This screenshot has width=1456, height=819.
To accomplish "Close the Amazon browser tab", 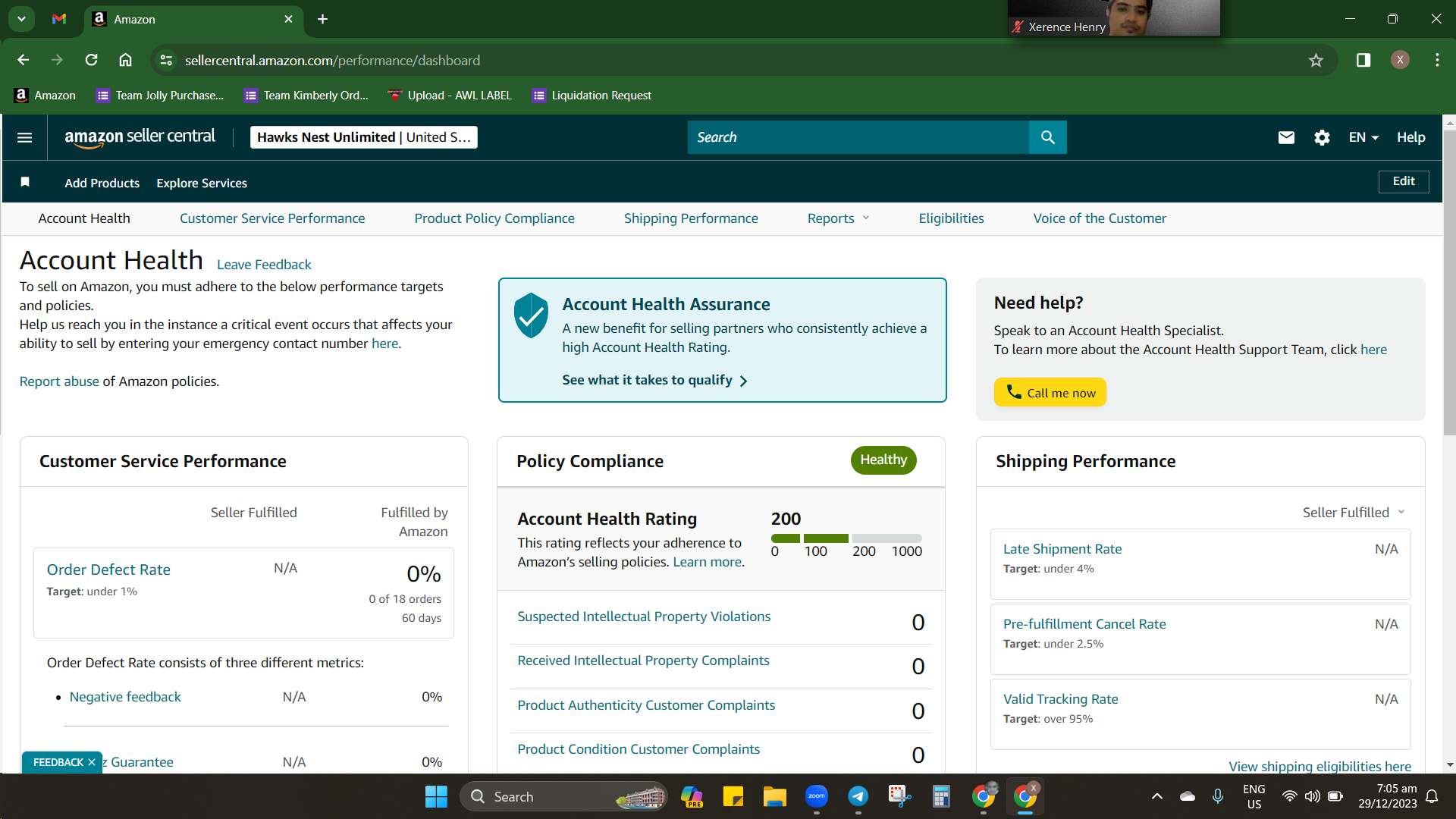I will pyautogui.click(x=288, y=19).
